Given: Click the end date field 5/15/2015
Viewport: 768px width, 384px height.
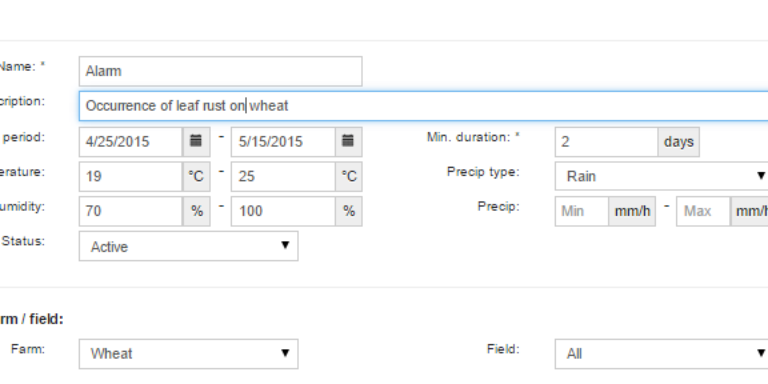Looking at the screenshot, I should 283,142.
